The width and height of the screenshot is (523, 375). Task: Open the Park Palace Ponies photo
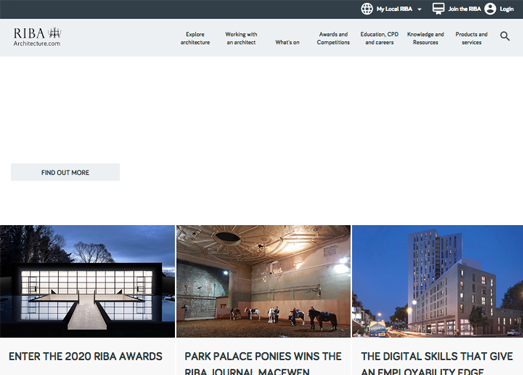point(264,281)
